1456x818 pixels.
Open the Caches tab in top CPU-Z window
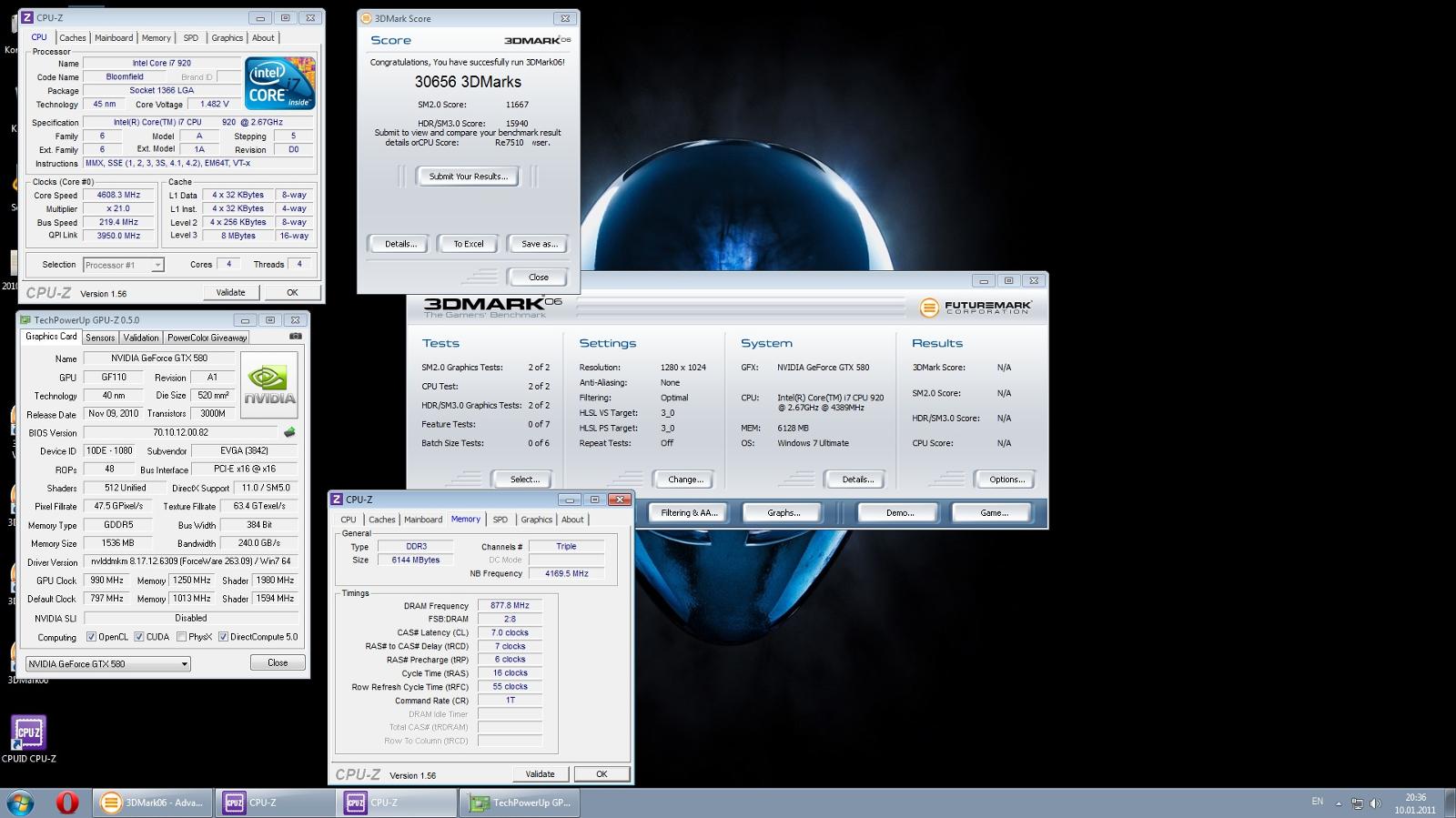73,38
